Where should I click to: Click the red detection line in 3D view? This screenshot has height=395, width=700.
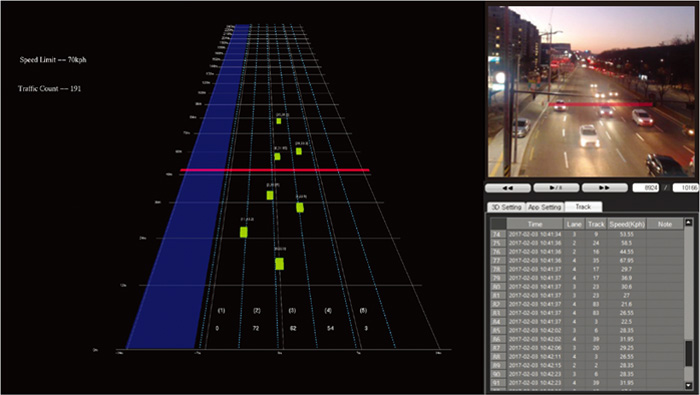click(275, 170)
